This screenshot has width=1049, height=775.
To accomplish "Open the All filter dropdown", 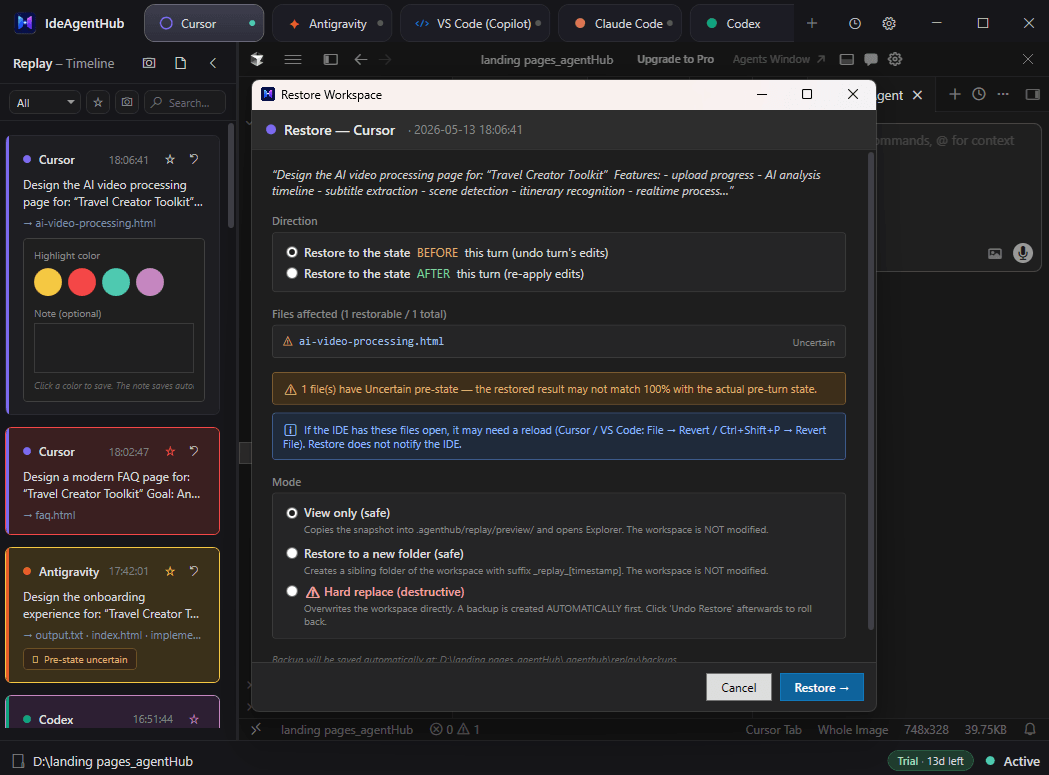I will (45, 102).
